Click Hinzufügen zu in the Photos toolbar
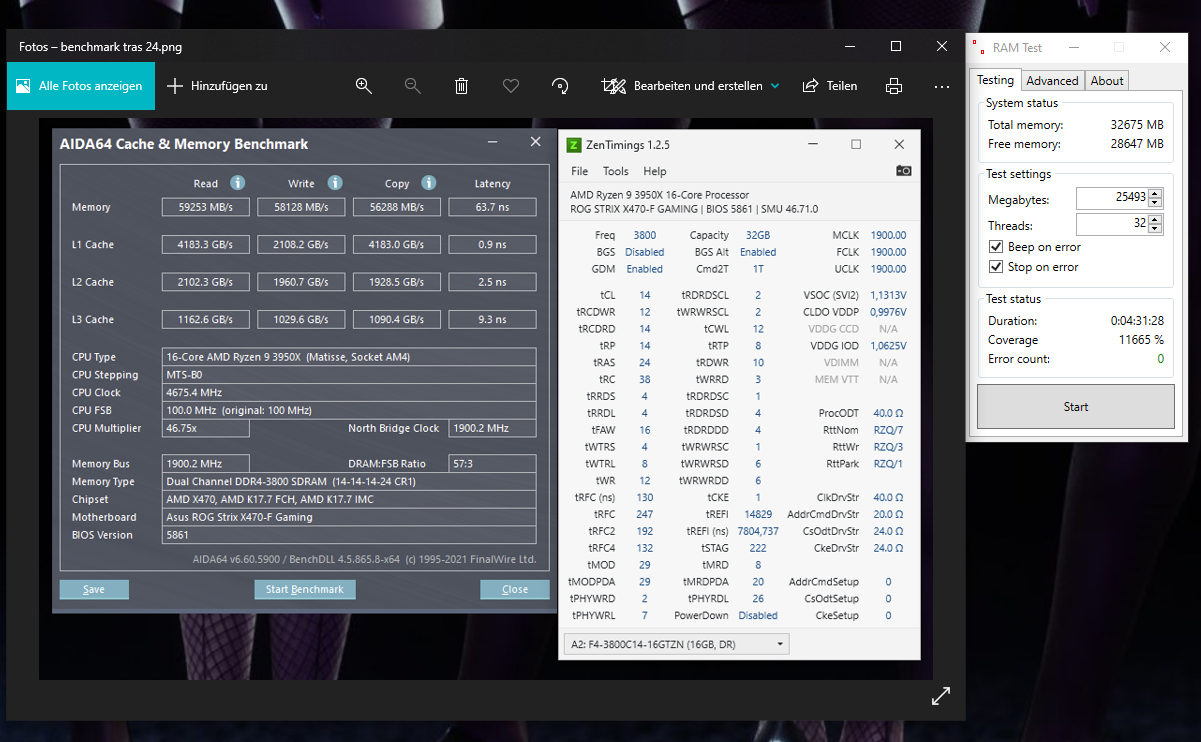This screenshot has height=742, width=1201. click(x=217, y=86)
